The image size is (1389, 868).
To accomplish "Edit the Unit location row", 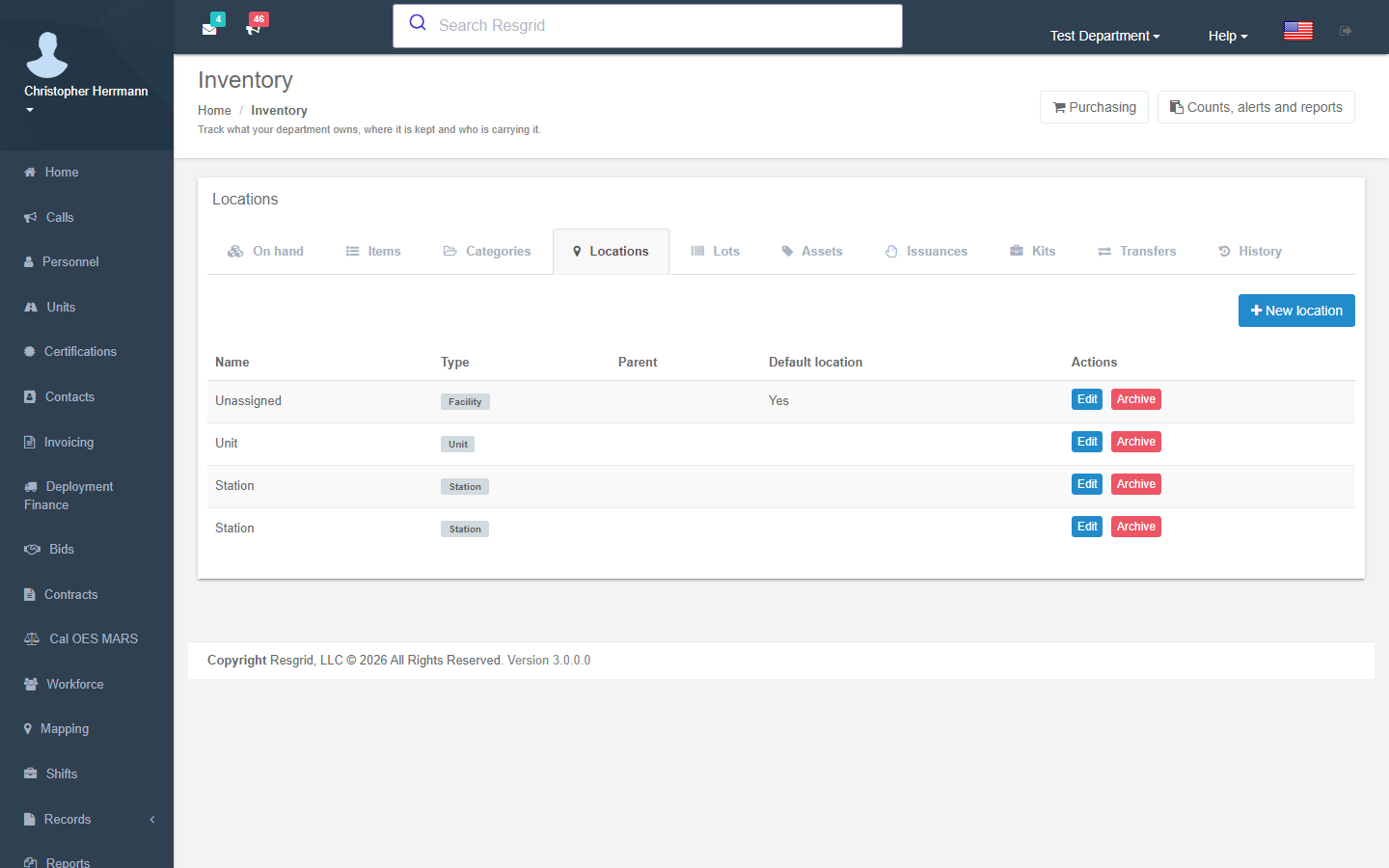I will click(x=1087, y=442).
